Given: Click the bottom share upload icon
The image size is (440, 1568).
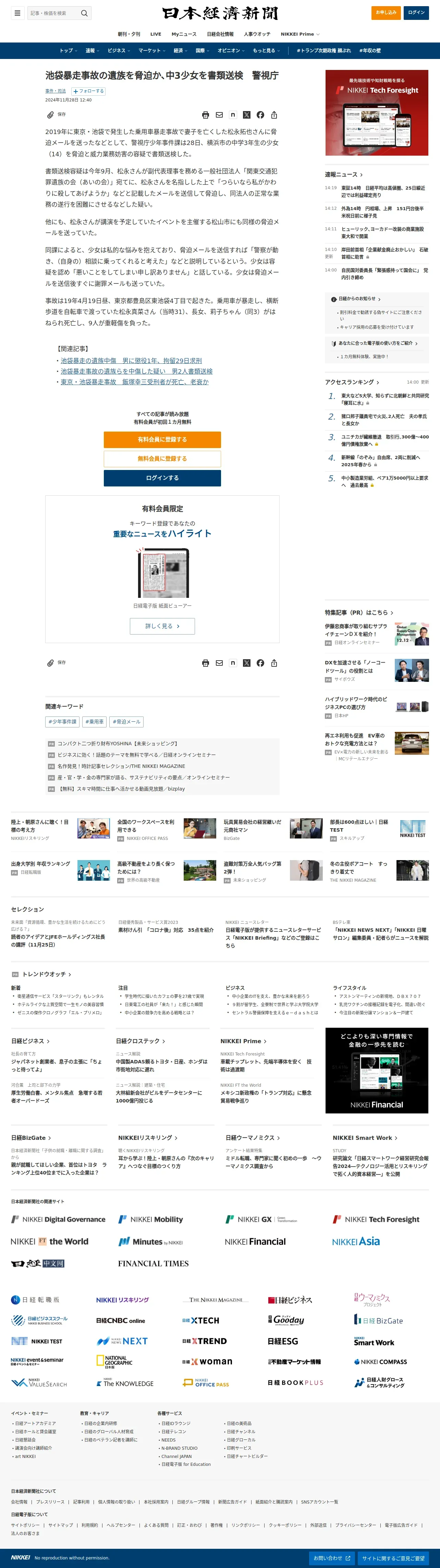Looking at the screenshot, I should 274,663.
